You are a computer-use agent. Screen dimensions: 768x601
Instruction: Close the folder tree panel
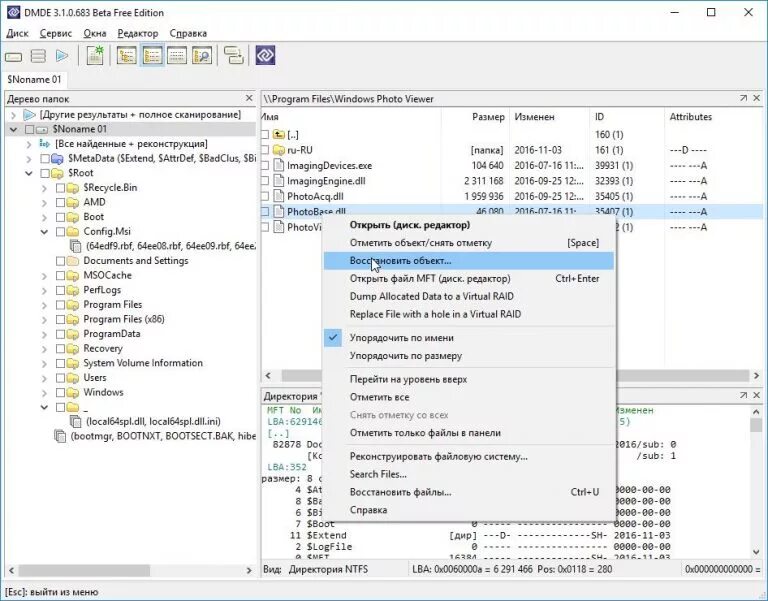point(249,98)
